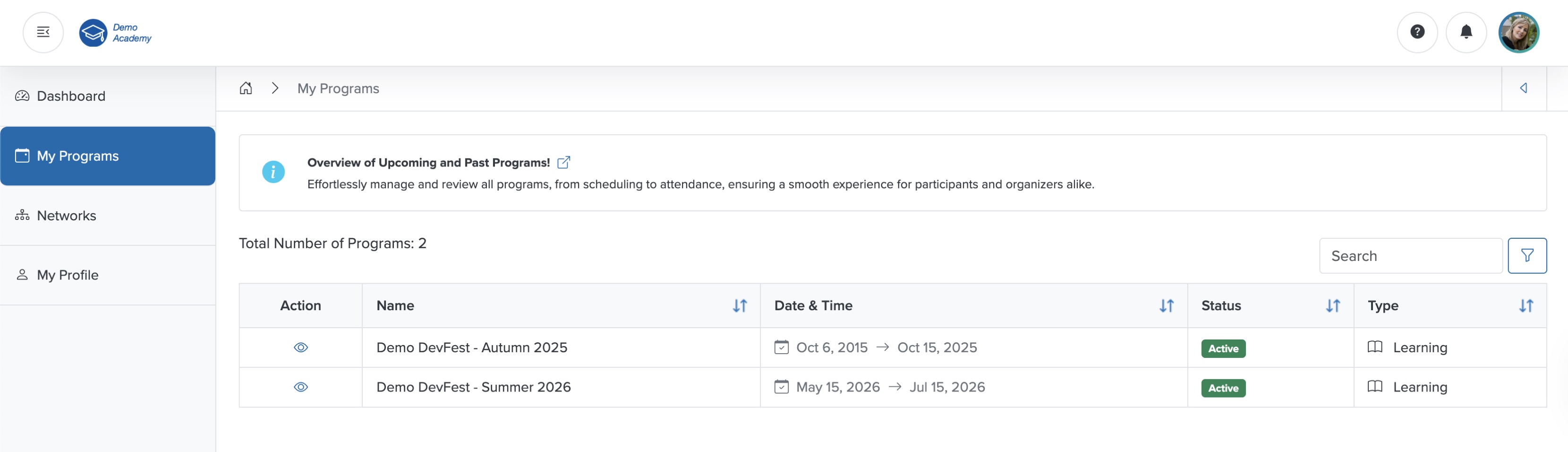View Demo DevFest - Autumn 2025 eye icon

click(x=301, y=348)
